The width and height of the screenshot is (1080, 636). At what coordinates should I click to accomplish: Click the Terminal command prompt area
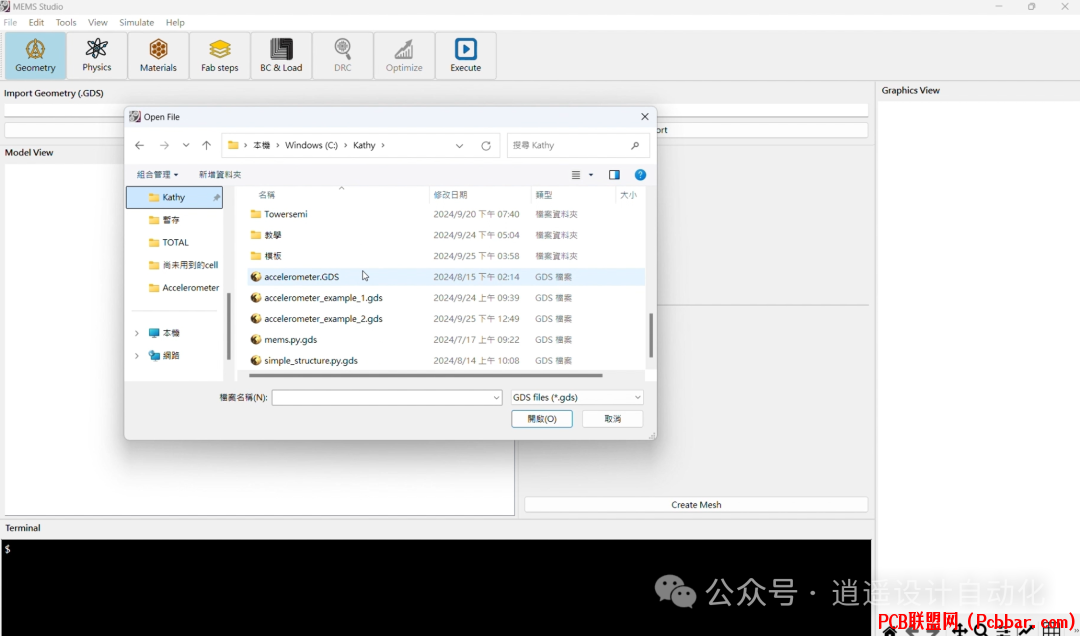[436, 586]
